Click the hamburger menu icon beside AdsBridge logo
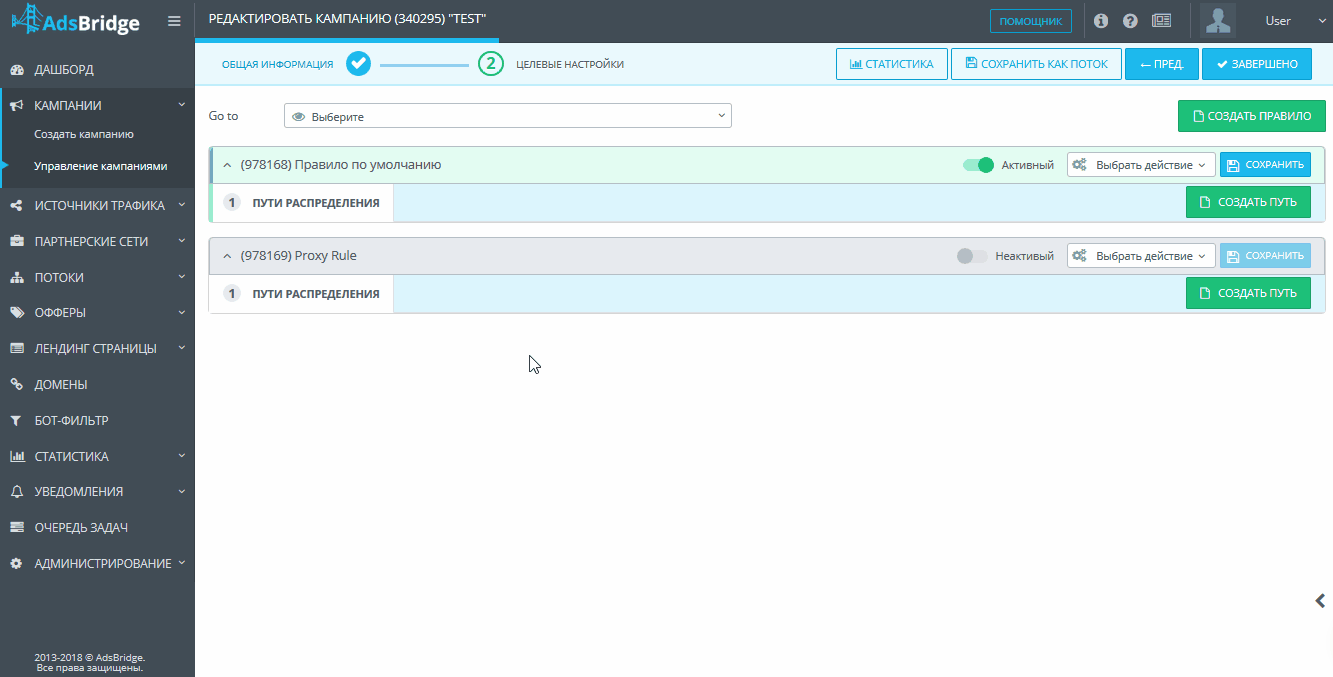1333x677 pixels. point(174,20)
